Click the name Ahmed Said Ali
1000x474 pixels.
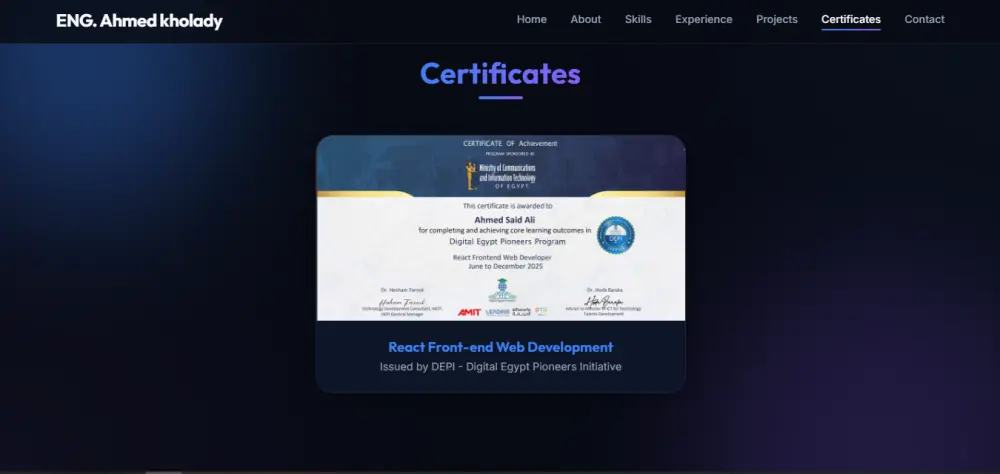click(x=504, y=220)
